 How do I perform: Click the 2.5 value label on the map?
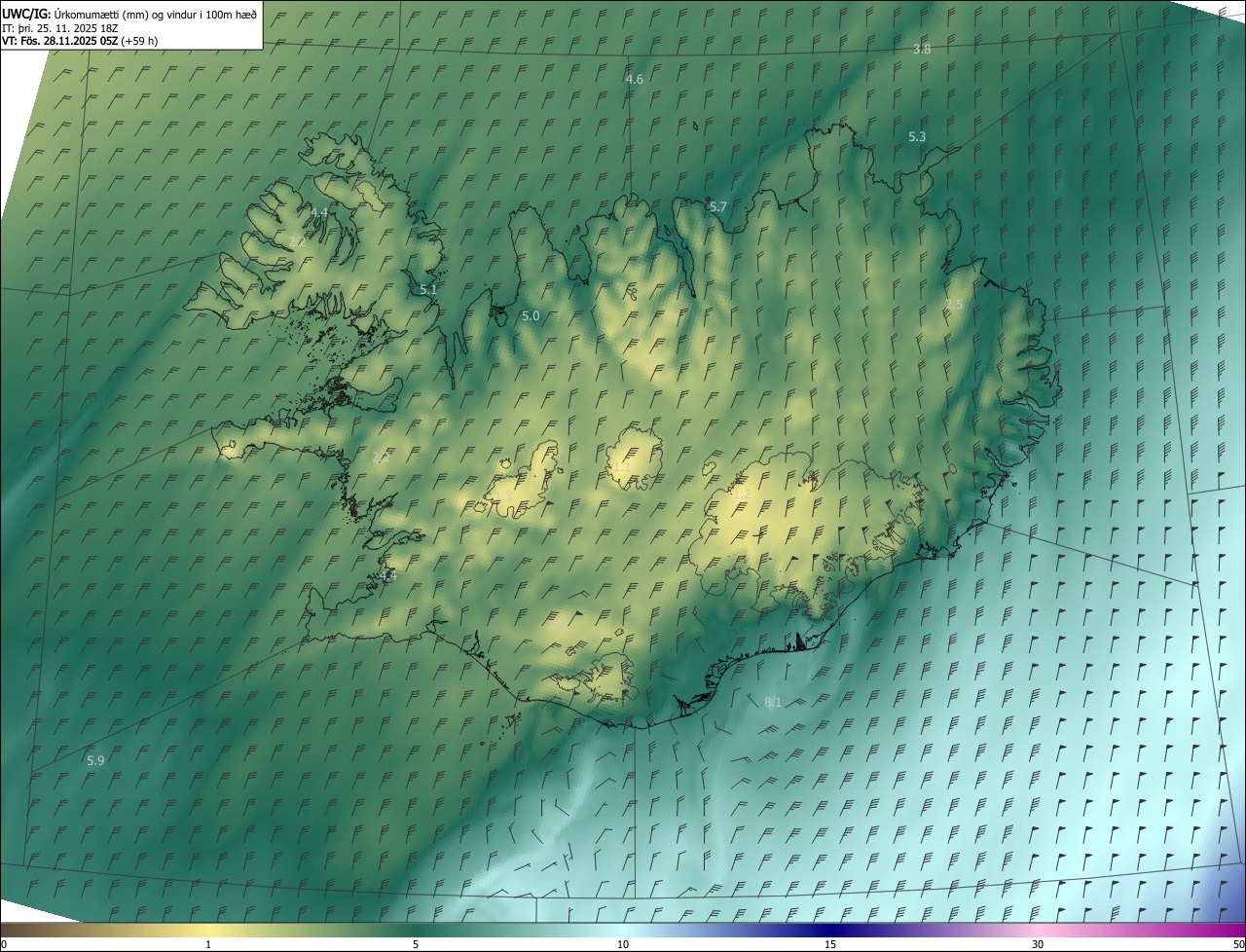[x=954, y=305]
